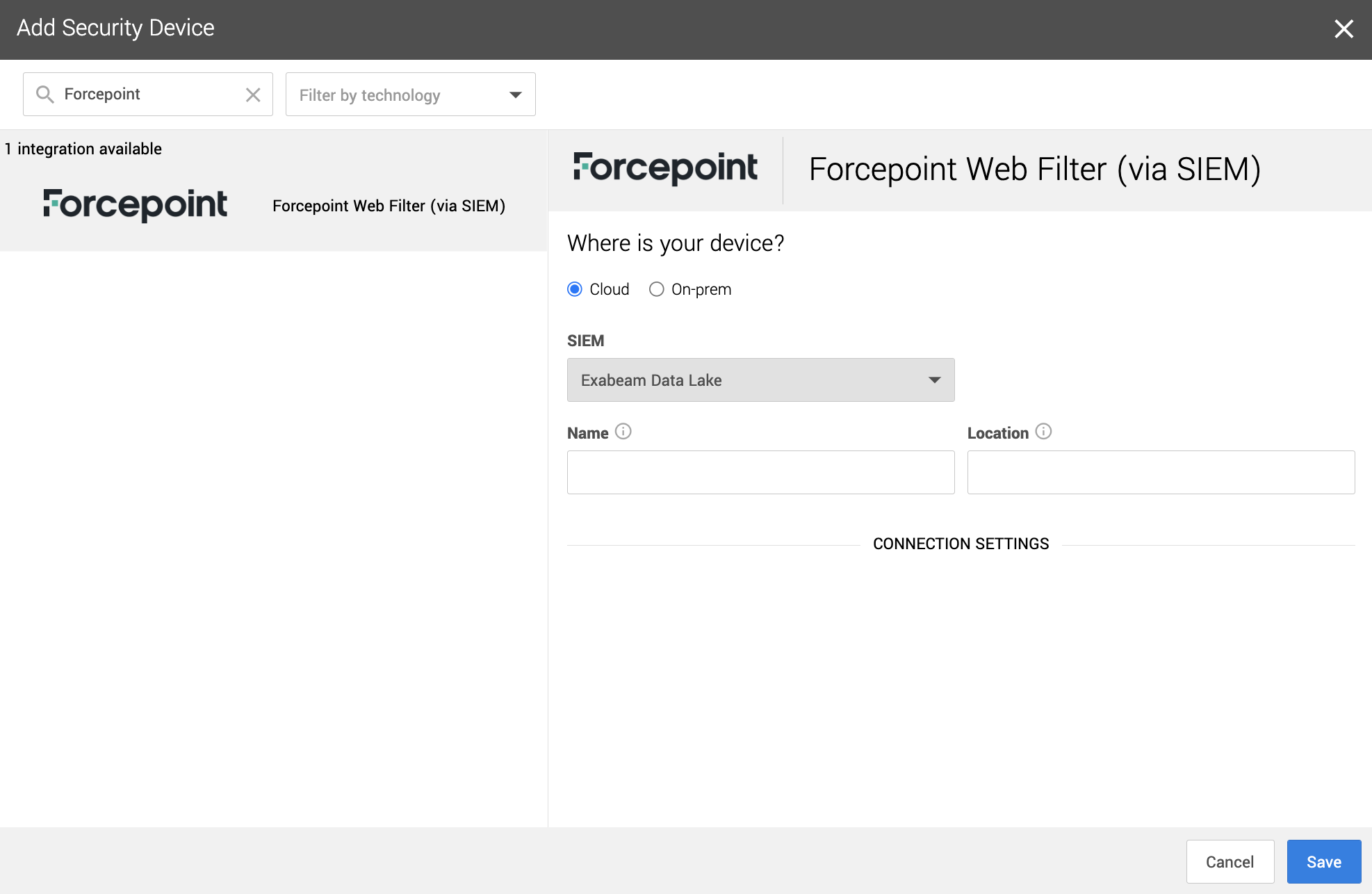Select the Cloud radio option
1372x894 pixels.
pyautogui.click(x=575, y=289)
